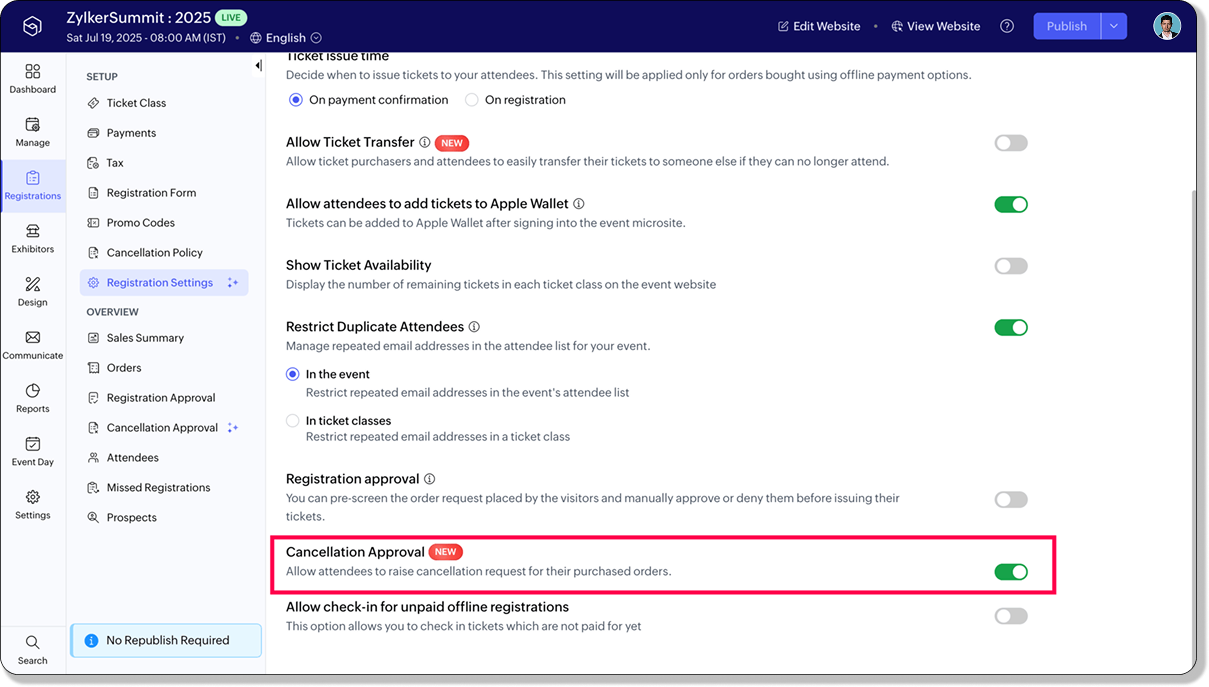The image size is (1209, 687).
Task: Click the ZylkerSummit : 2025 event title
Action: tap(138, 18)
